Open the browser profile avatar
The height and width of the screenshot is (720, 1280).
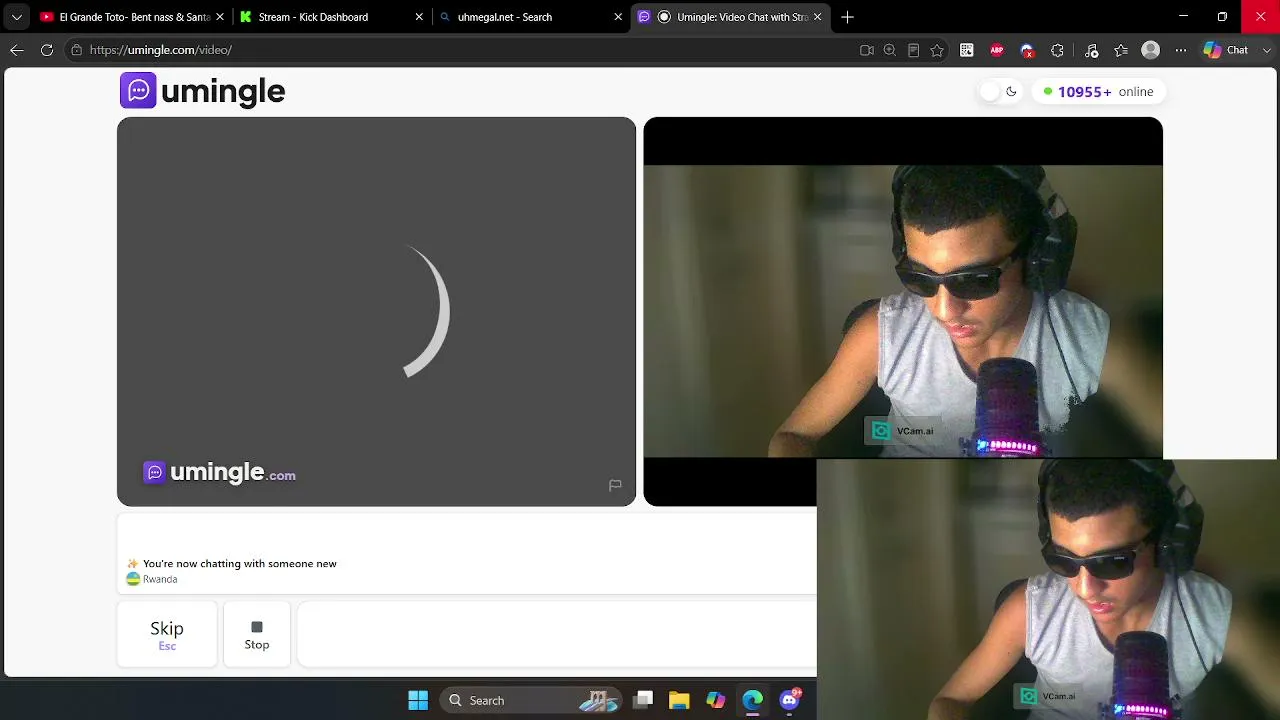pyautogui.click(x=1151, y=50)
